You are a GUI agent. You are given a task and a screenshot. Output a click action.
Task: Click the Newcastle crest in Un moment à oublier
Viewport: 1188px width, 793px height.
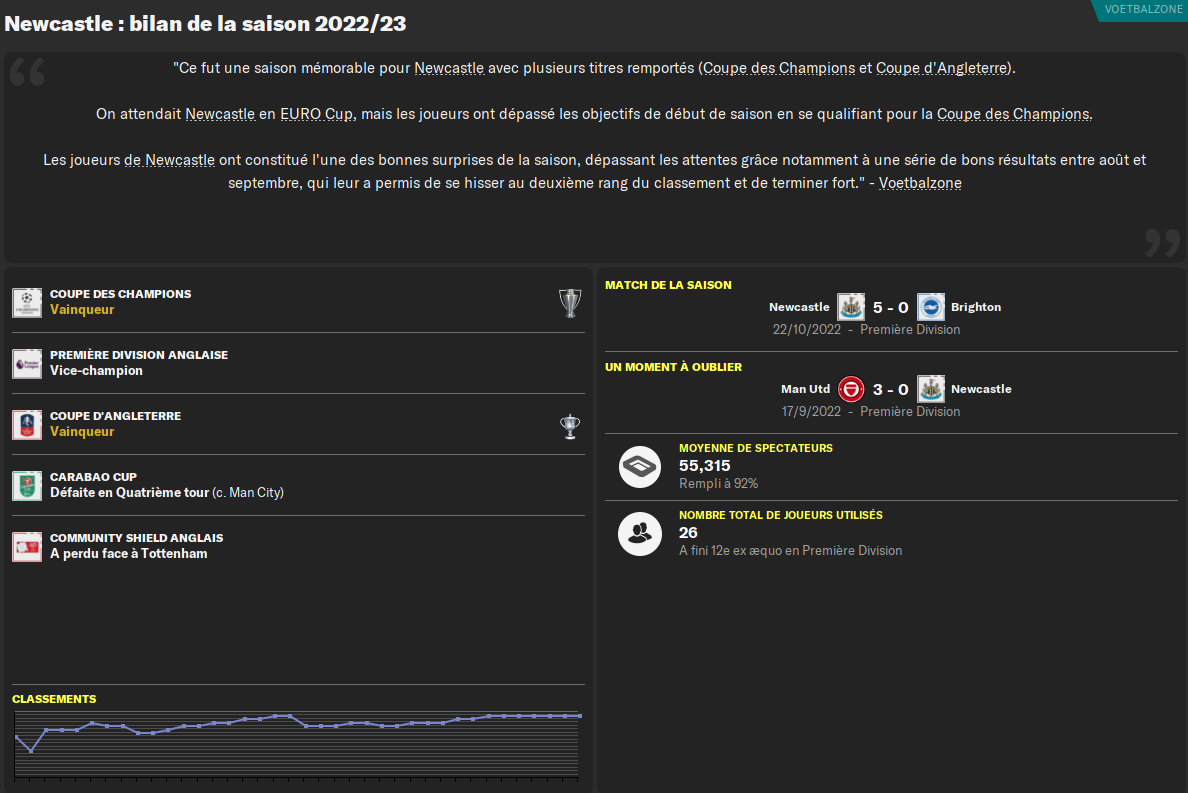click(x=930, y=389)
